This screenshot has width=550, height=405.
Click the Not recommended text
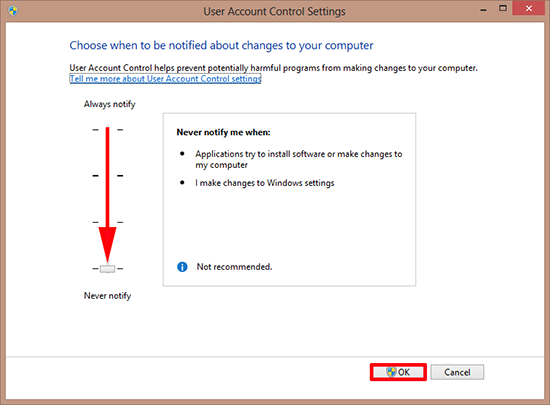(234, 267)
